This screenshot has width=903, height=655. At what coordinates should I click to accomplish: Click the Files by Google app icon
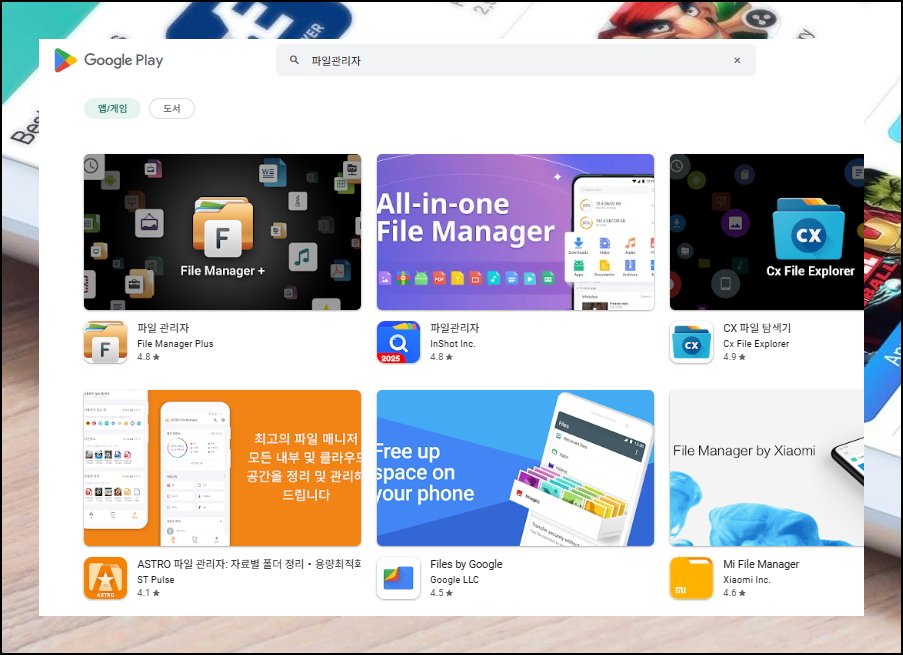coord(399,578)
